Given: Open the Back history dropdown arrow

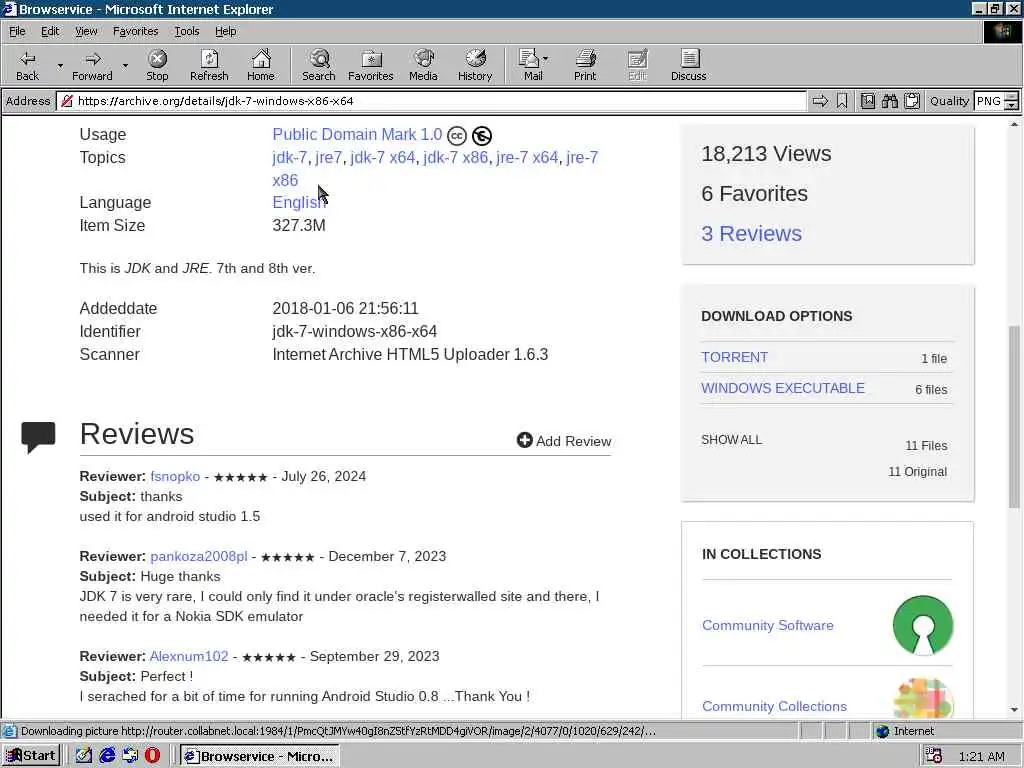Looking at the screenshot, I should 60,65.
